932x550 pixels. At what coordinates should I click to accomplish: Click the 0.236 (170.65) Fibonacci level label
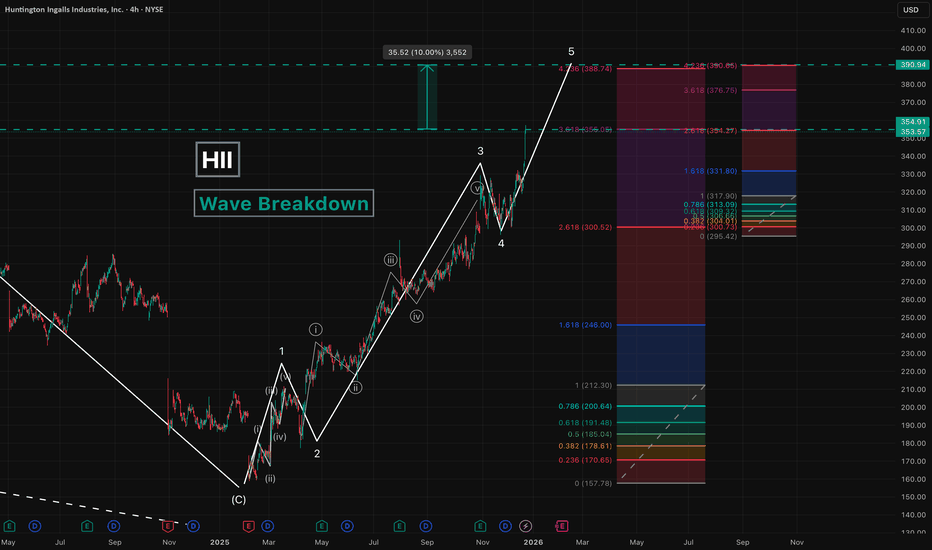(x=585, y=460)
